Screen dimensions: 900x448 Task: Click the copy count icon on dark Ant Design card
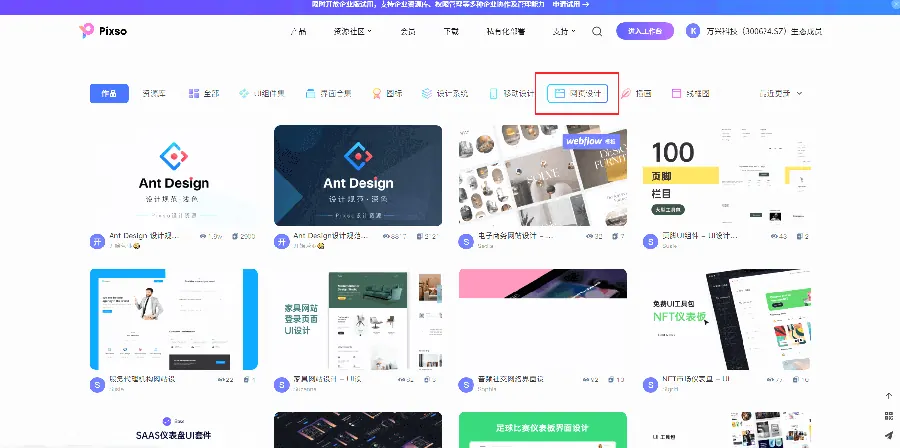click(x=419, y=236)
